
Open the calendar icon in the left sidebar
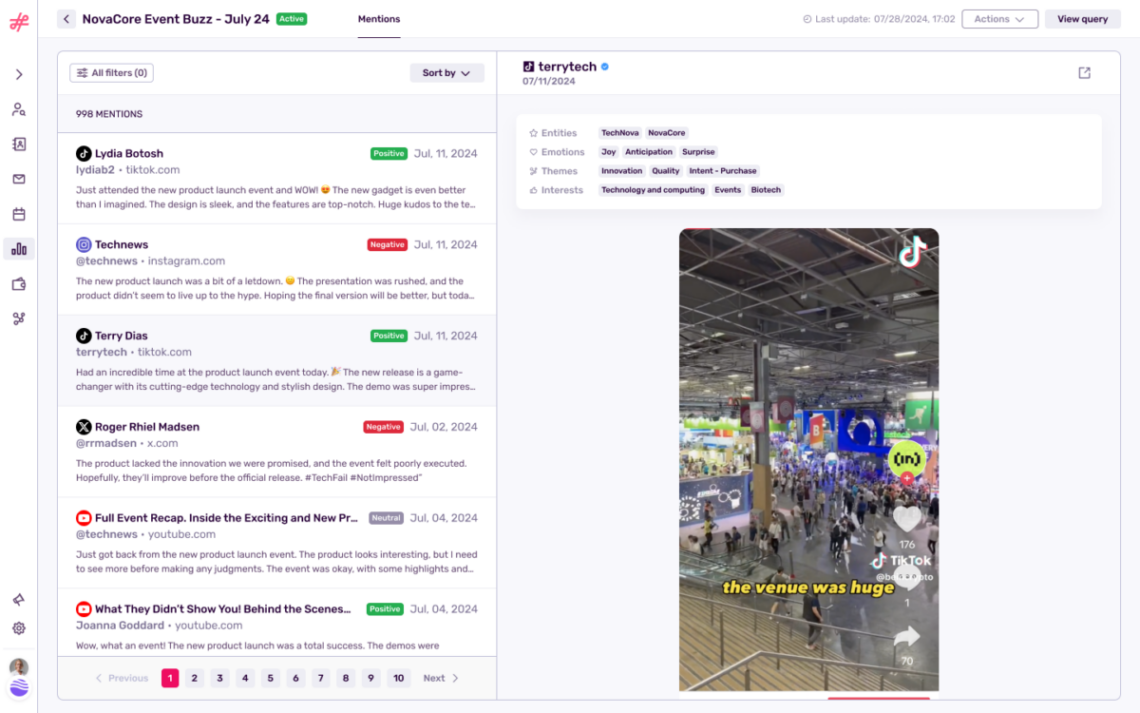coord(18,214)
